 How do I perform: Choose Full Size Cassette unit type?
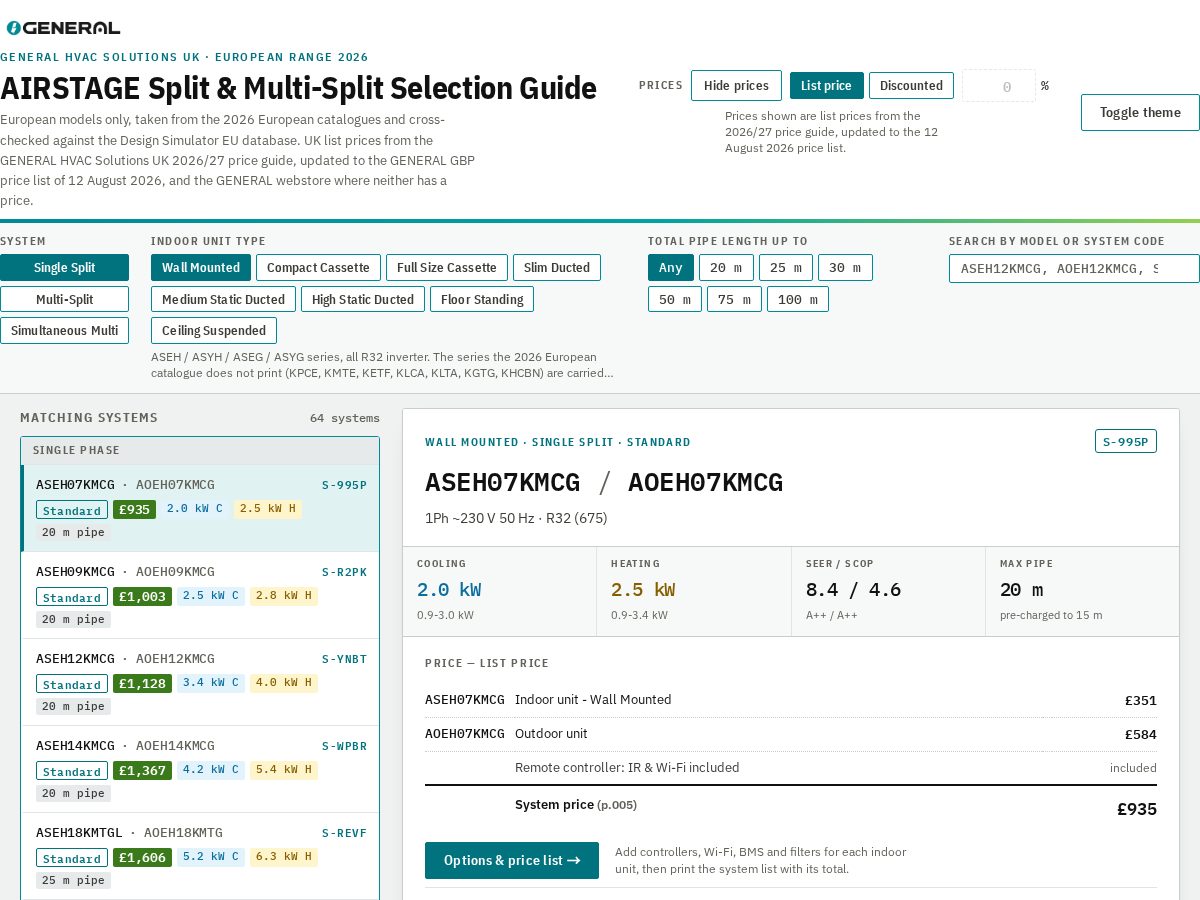pos(447,268)
